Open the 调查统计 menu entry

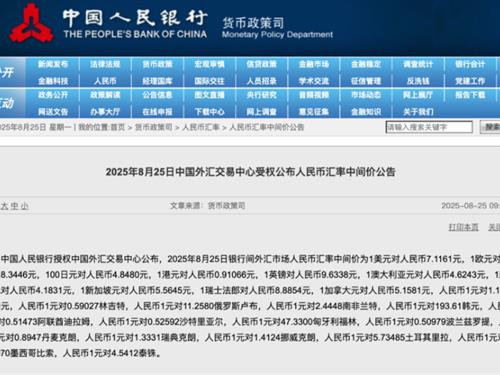pos(418,64)
